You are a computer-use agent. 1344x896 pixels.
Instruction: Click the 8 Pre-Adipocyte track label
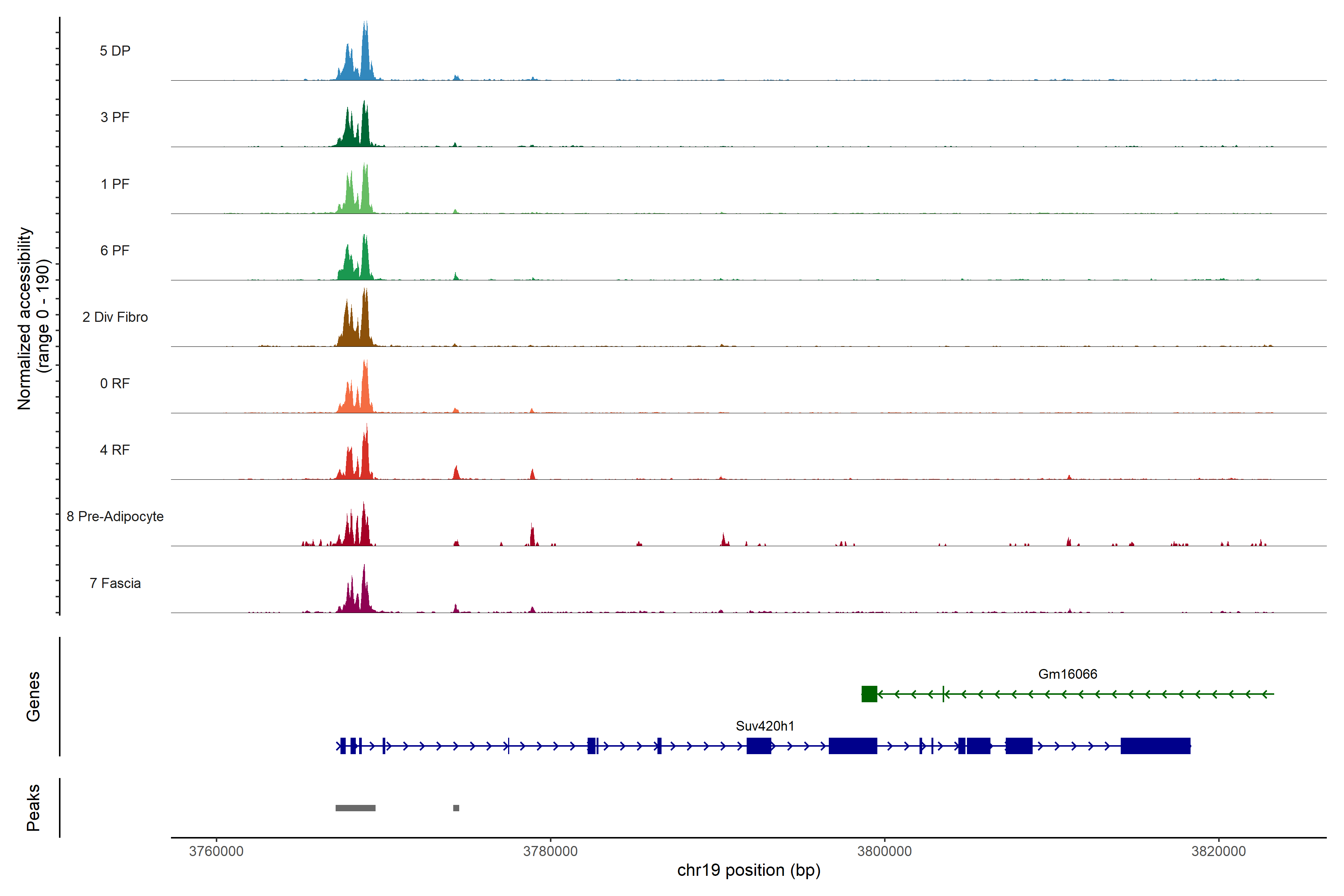(115, 516)
